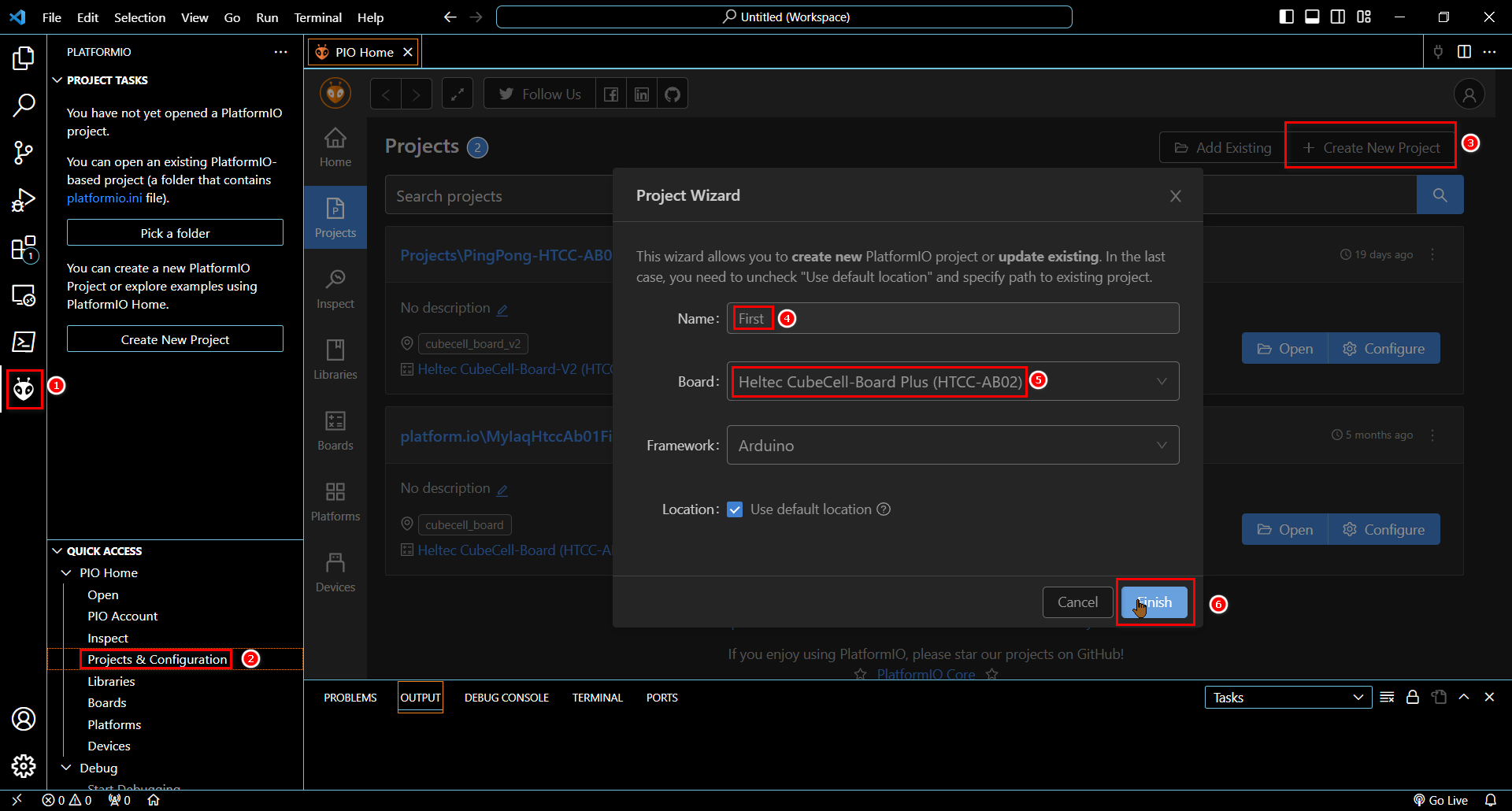Viewport: 1512px width, 811px height.
Task: Open the Explorer view in activity bar
Action: point(24,57)
